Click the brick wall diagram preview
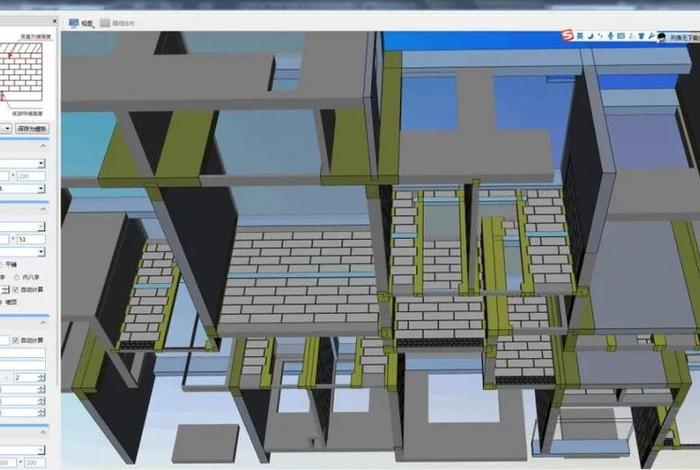Viewport: 700px width, 470px height. 21,72
